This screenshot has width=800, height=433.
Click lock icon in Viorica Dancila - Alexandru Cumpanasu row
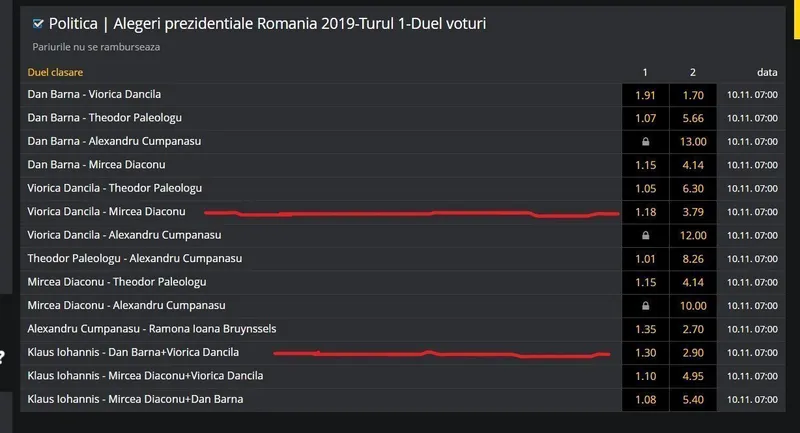tap(645, 235)
